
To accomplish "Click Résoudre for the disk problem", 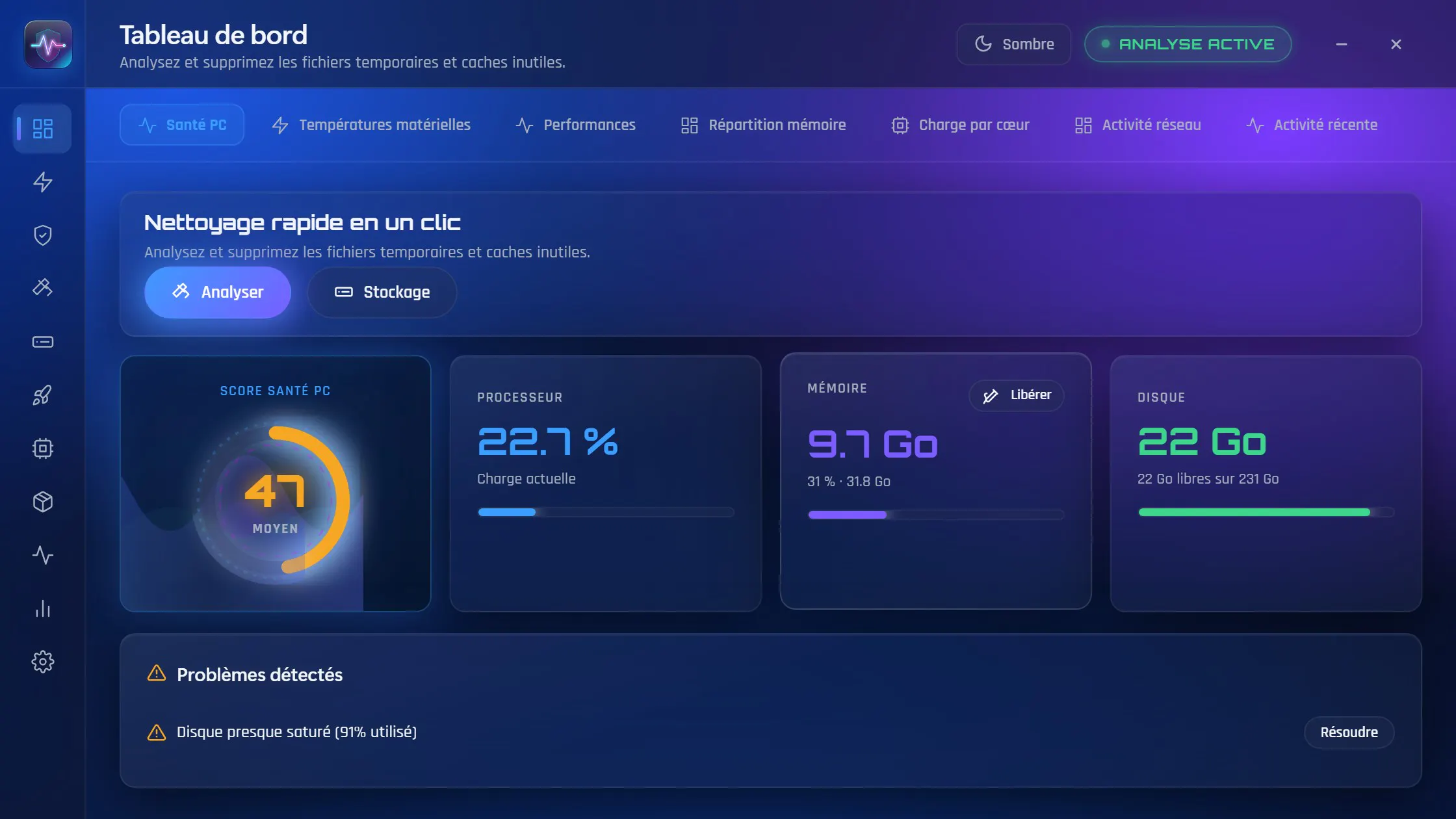I will (1349, 733).
